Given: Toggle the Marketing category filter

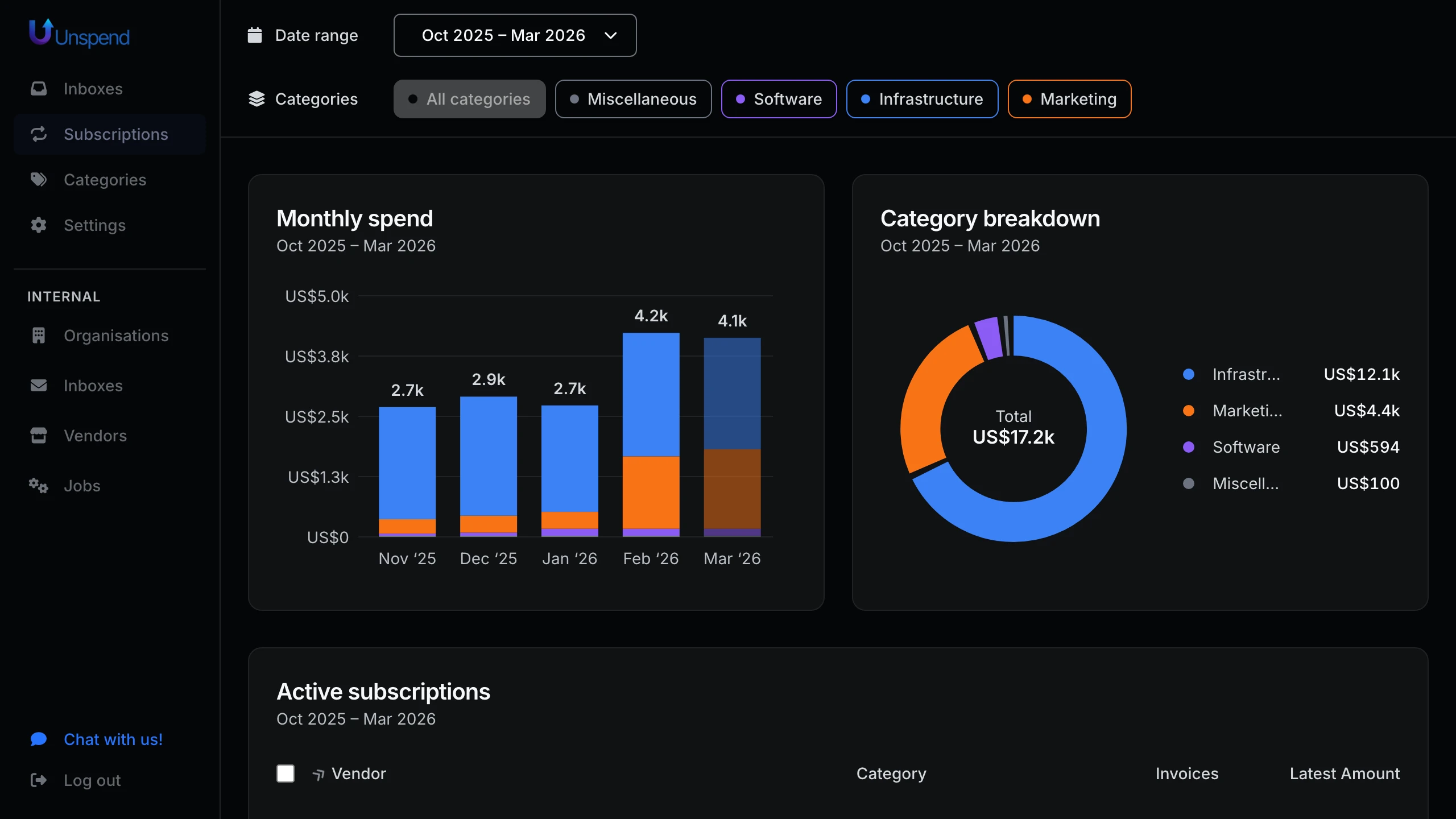Looking at the screenshot, I should 1069,98.
